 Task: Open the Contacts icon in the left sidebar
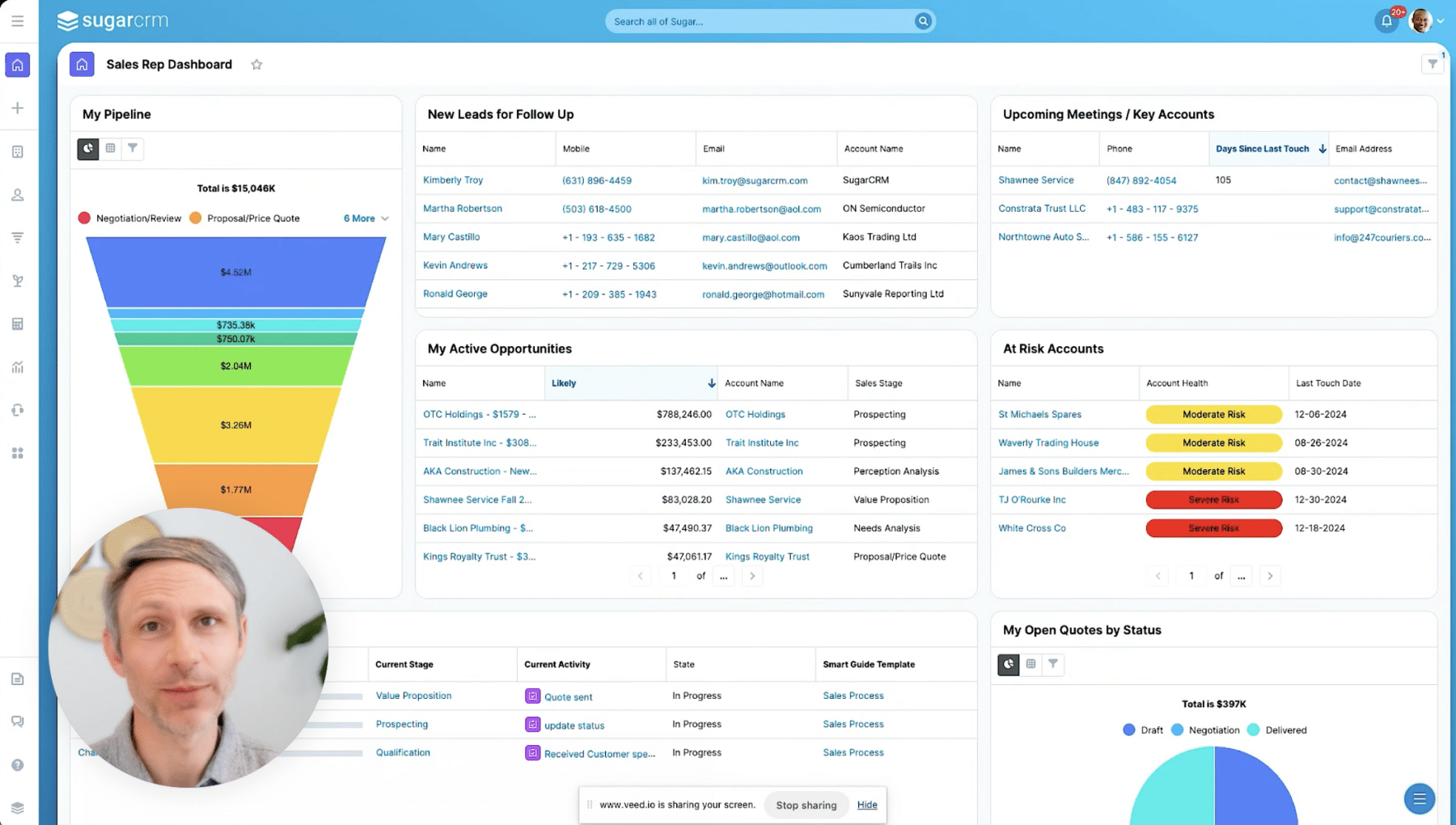pos(18,194)
